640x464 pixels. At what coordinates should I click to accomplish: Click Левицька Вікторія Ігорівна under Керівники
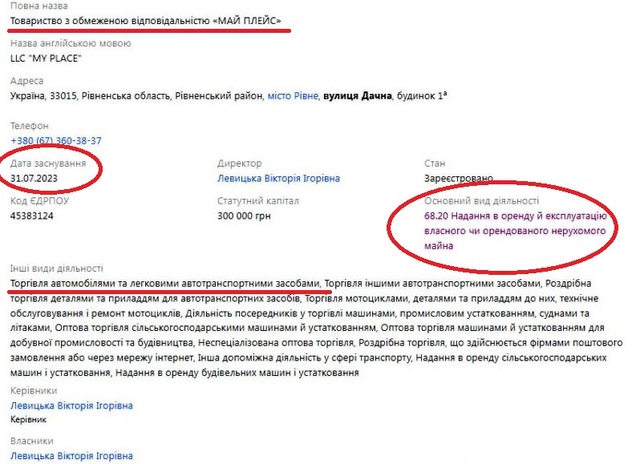click(x=71, y=407)
